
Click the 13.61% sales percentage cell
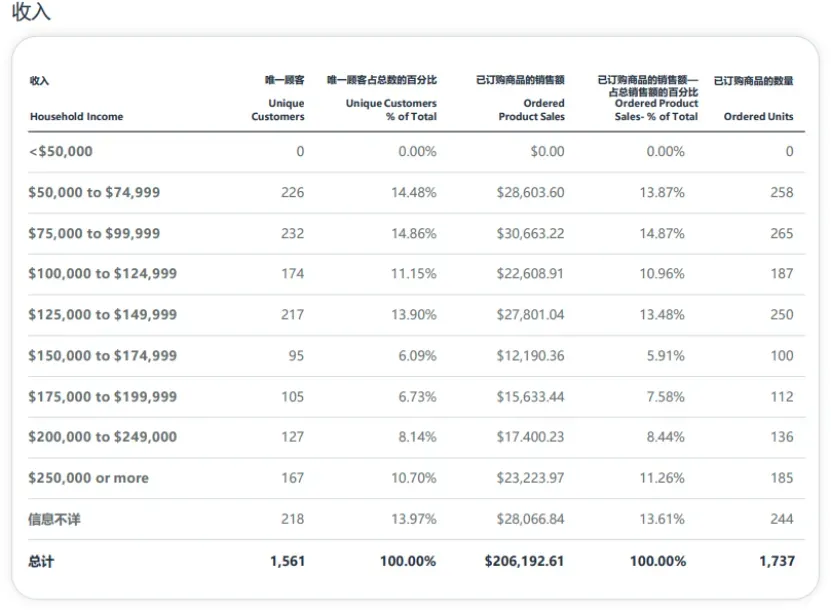click(662, 519)
